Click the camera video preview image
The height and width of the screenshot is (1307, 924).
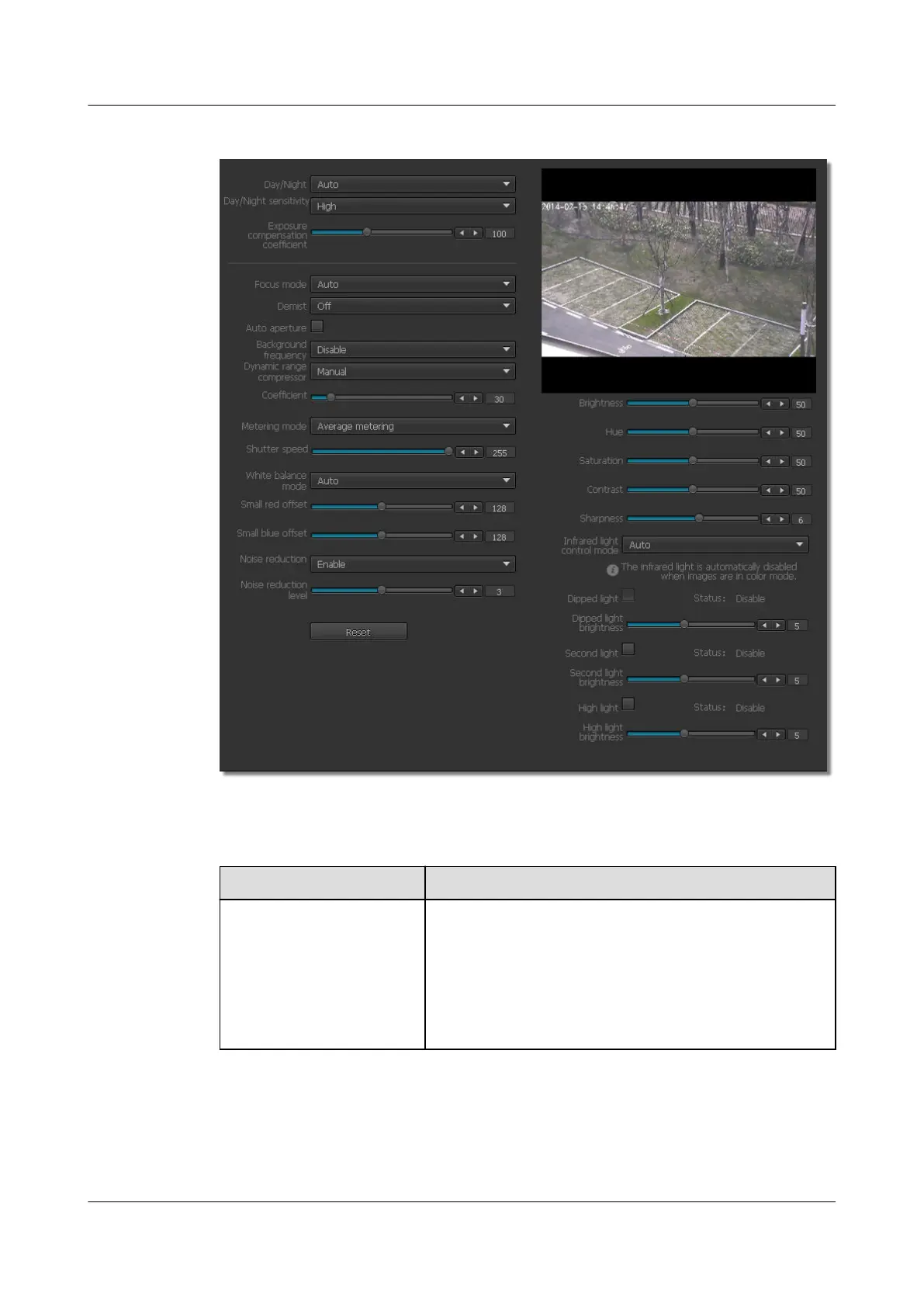678,279
